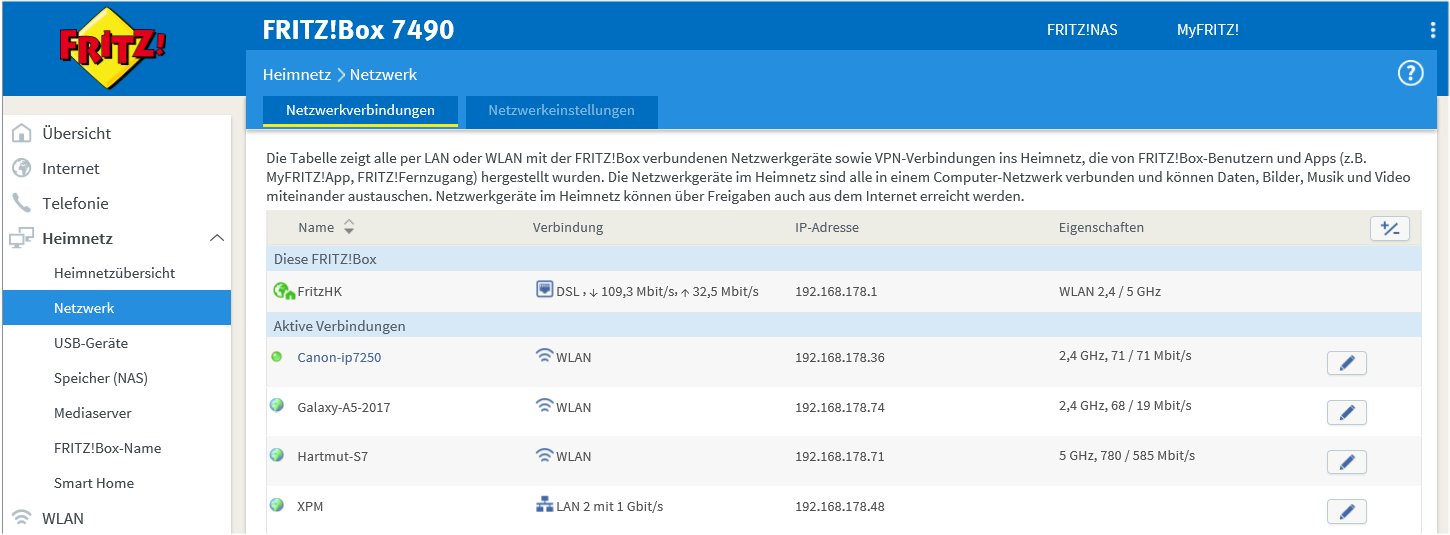
Task: Open WLAN in the sidebar
Action: click(x=63, y=518)
